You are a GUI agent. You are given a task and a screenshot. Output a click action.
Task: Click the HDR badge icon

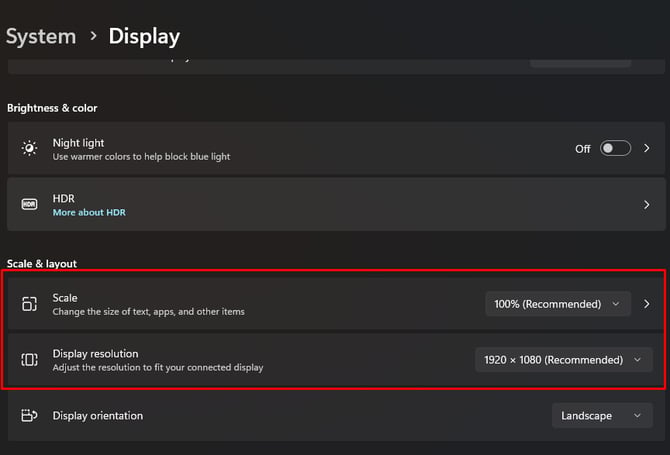(x=29, y=204)
